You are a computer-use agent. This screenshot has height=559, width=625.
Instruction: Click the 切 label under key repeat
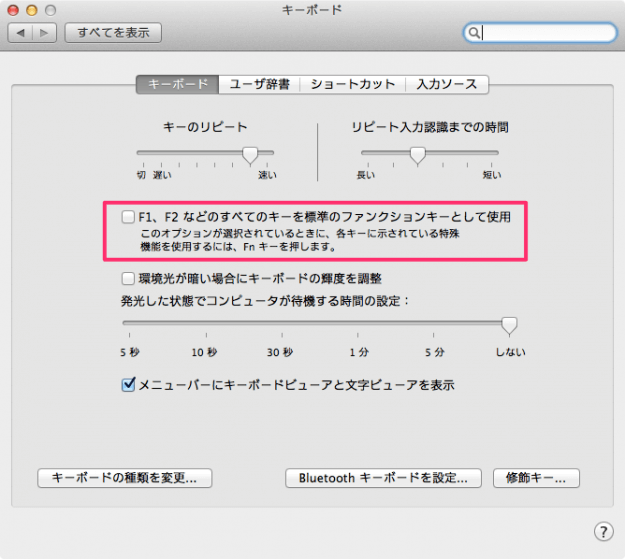pos(141,175)
